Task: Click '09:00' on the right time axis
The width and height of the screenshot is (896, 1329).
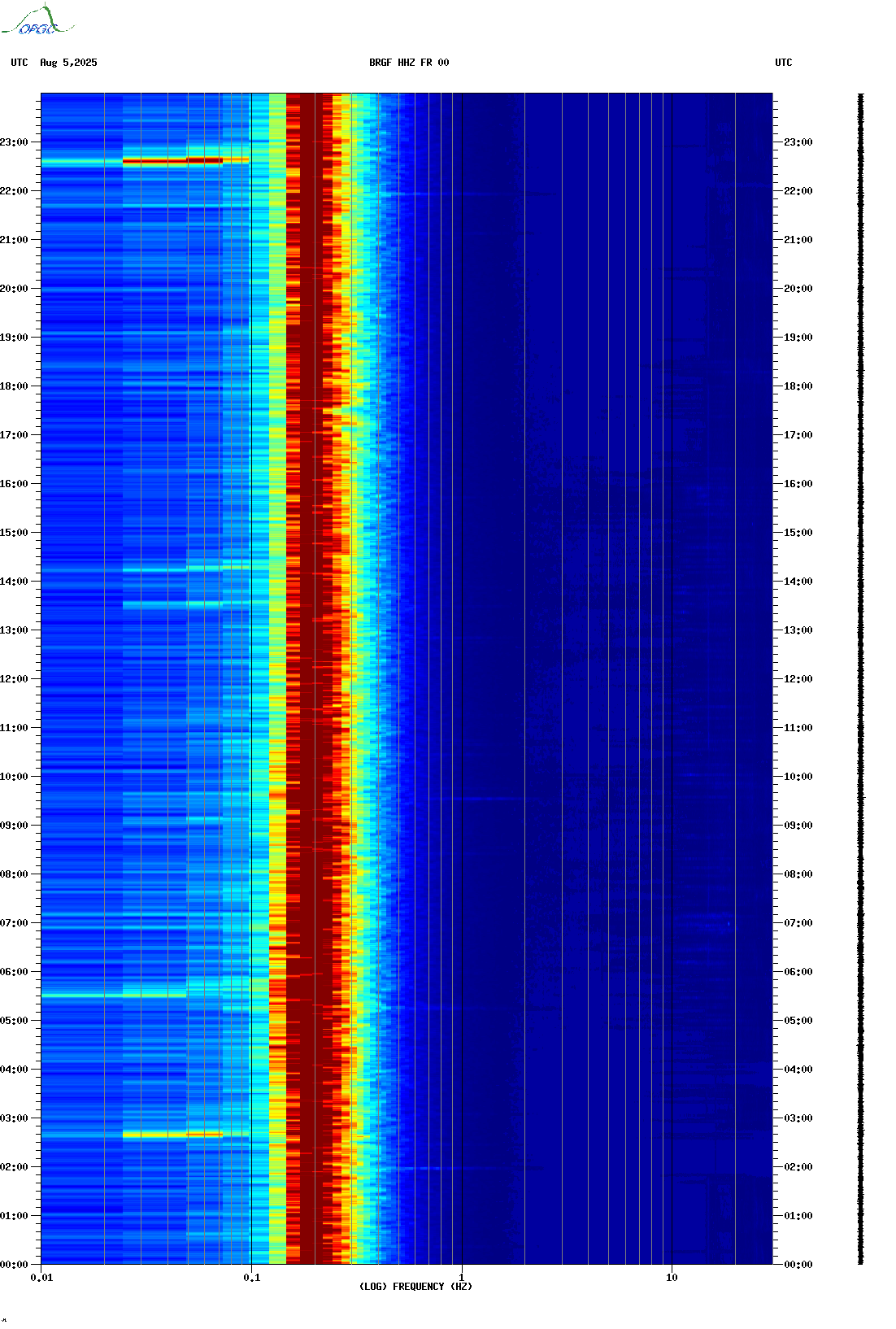Action: (798, 826)
